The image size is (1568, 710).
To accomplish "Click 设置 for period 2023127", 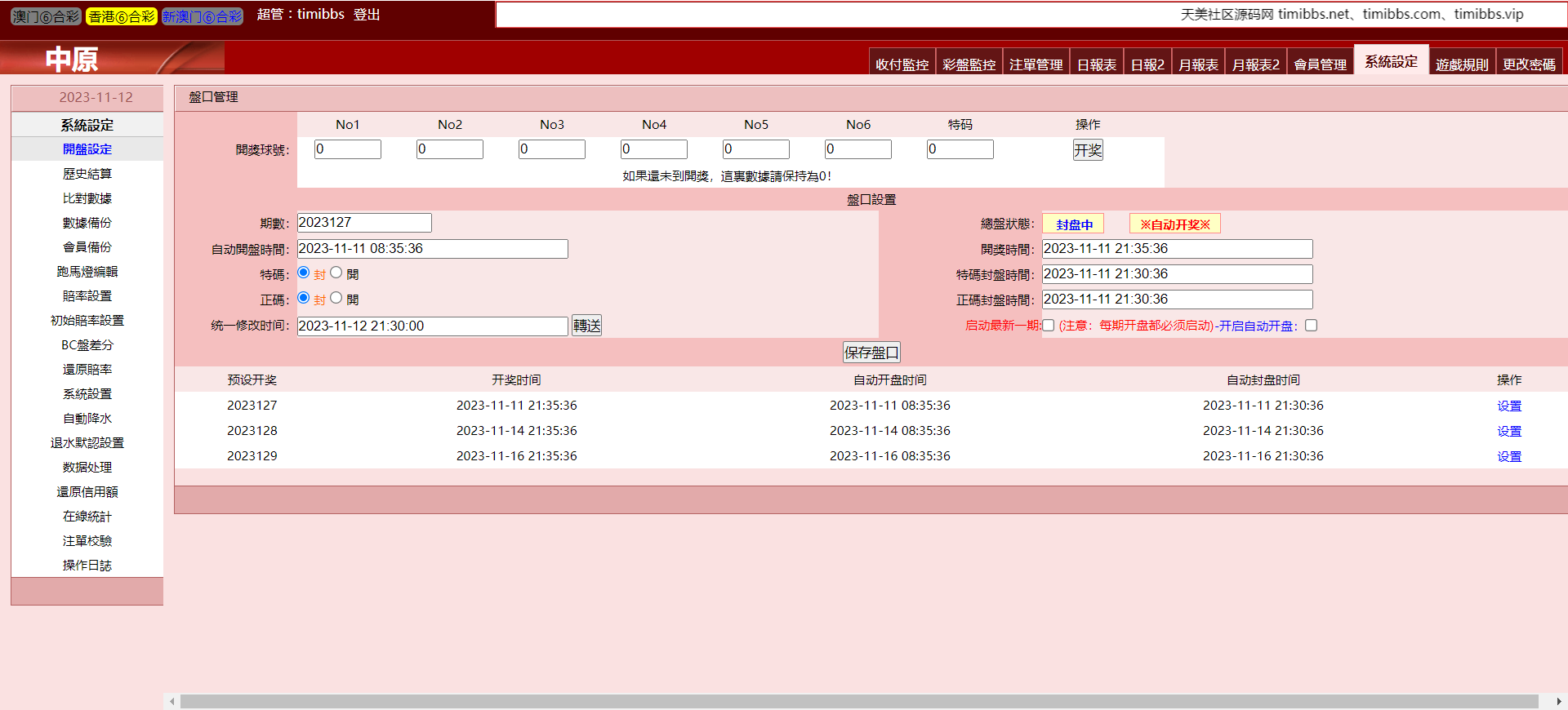I will 1509,406.
